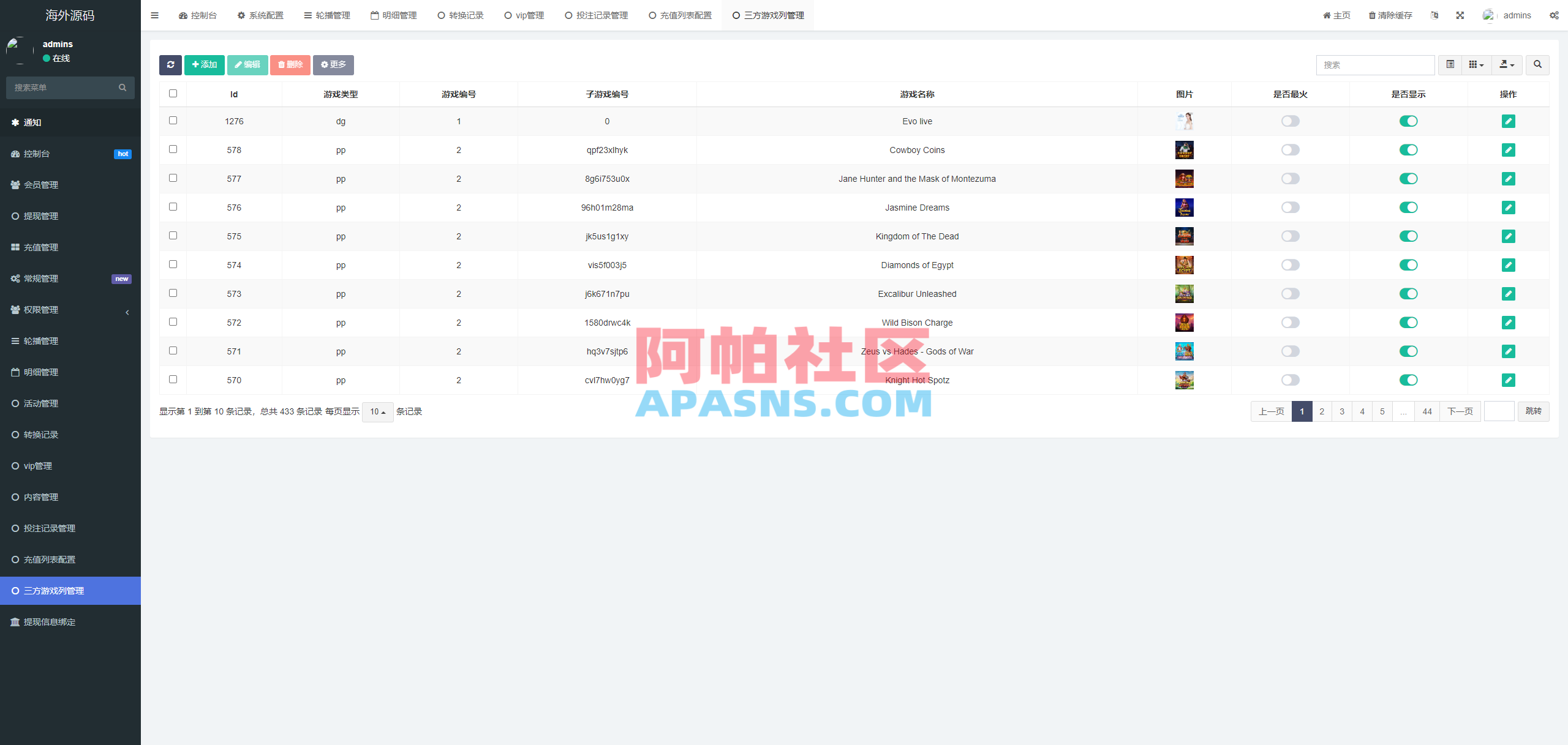The height and width of the screenshot is (745, 1568).
Task: Click the fullscreen expand icon in header
Action: point(1460,15)
